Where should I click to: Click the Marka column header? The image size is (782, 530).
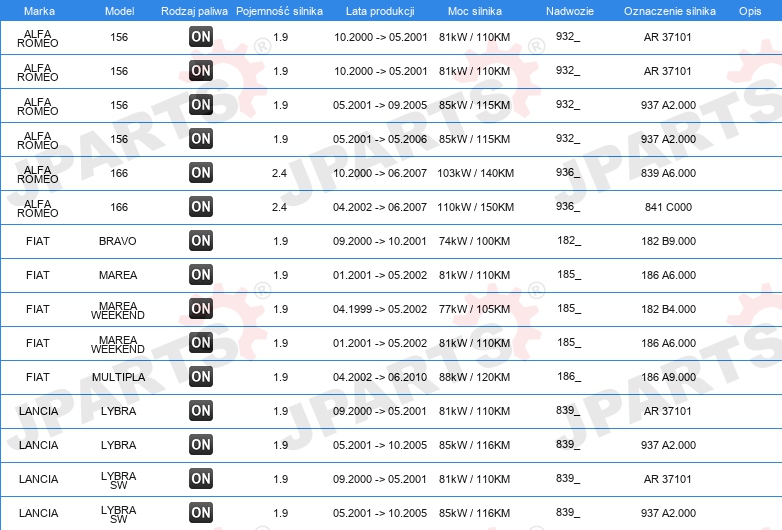(39, 11)
